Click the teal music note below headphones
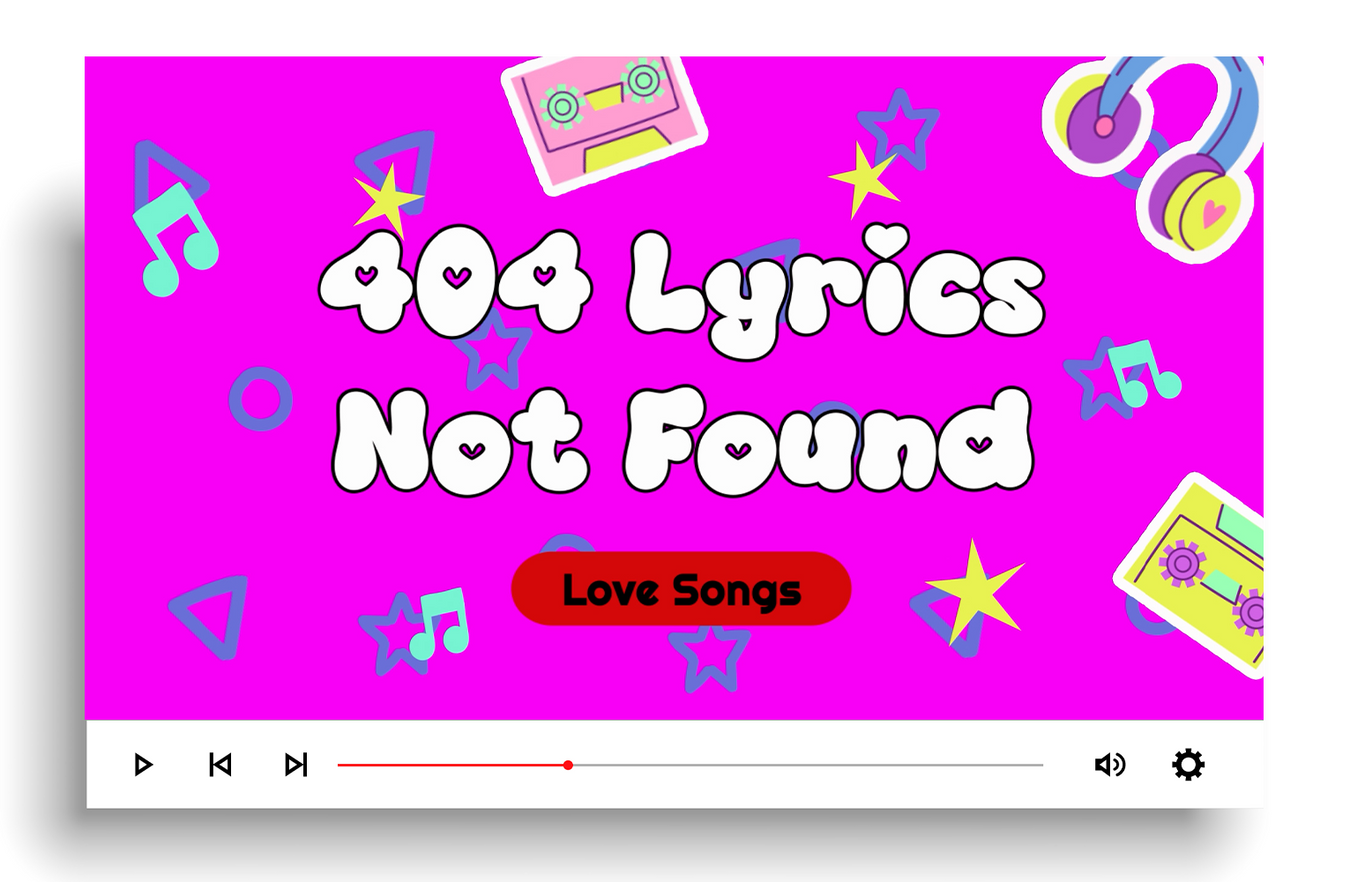The image size is (1350, 882). click(x=1143, y=372)
